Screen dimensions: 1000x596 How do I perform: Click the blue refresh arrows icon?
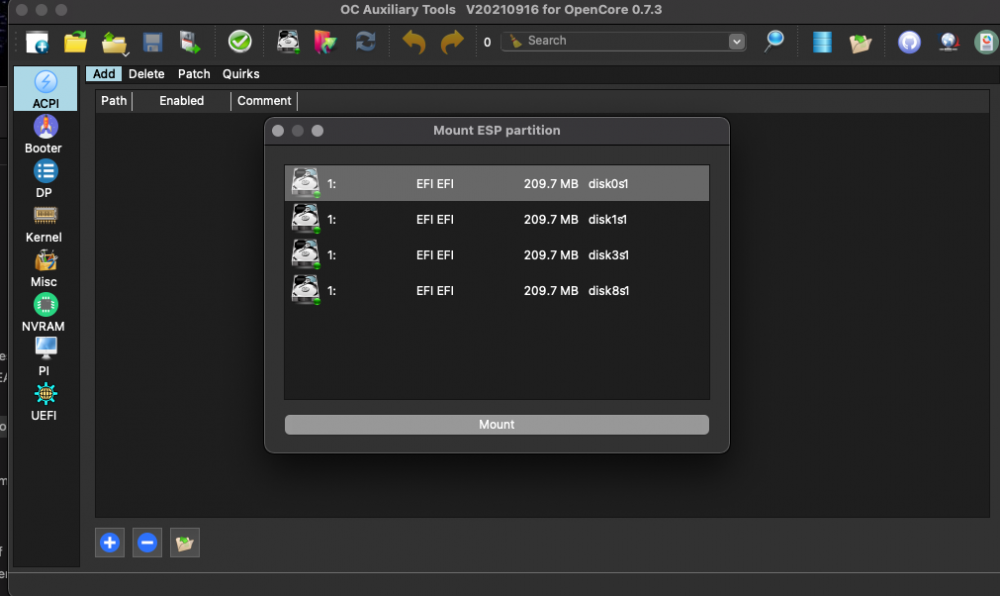[x=365, y=42]
